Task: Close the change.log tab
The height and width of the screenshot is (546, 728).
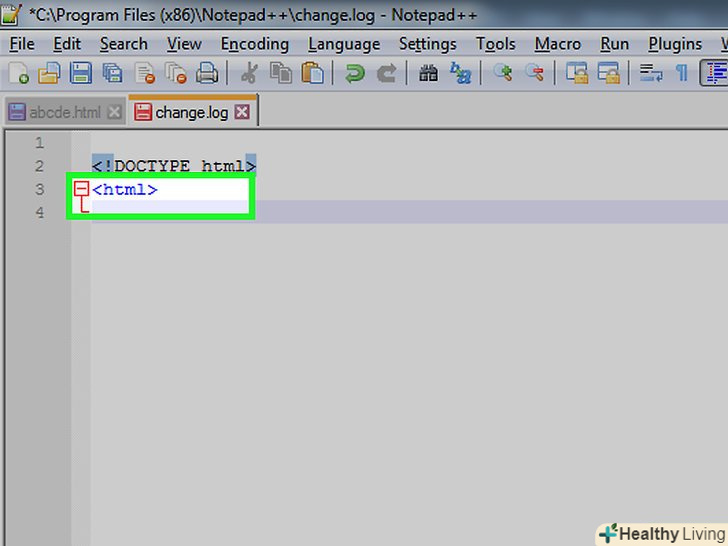Action: coord(242,112)
